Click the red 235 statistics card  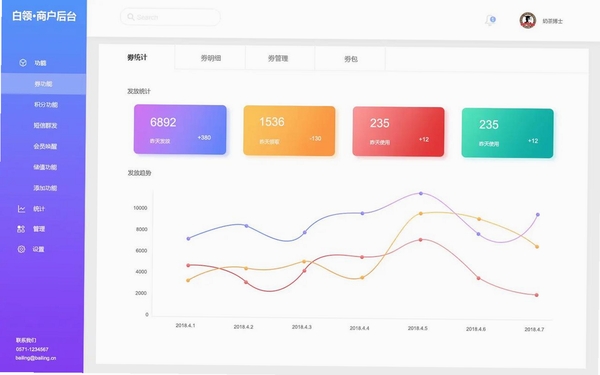click(x=398, y=132)
